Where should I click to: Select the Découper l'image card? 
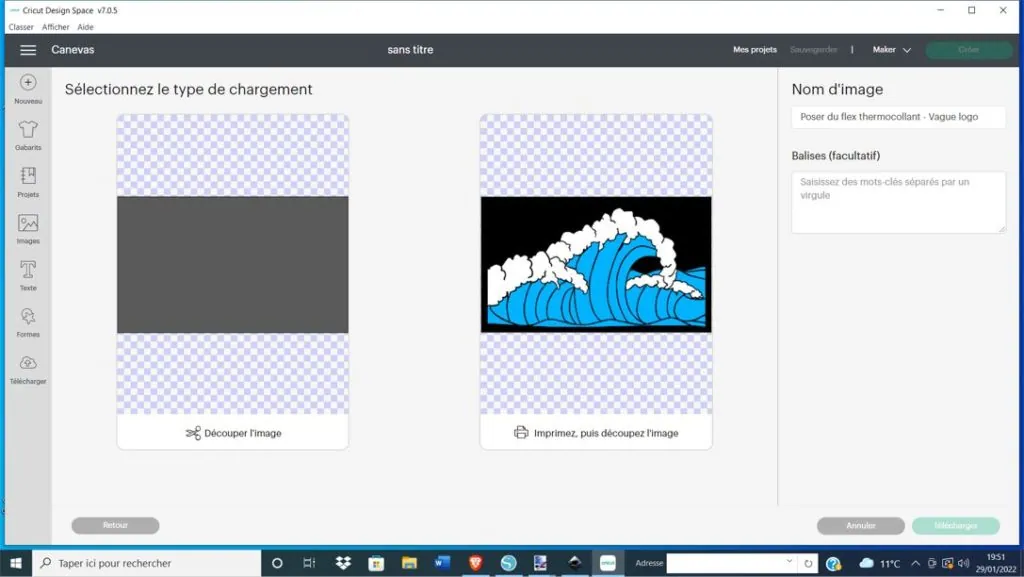tap(232, 282)
